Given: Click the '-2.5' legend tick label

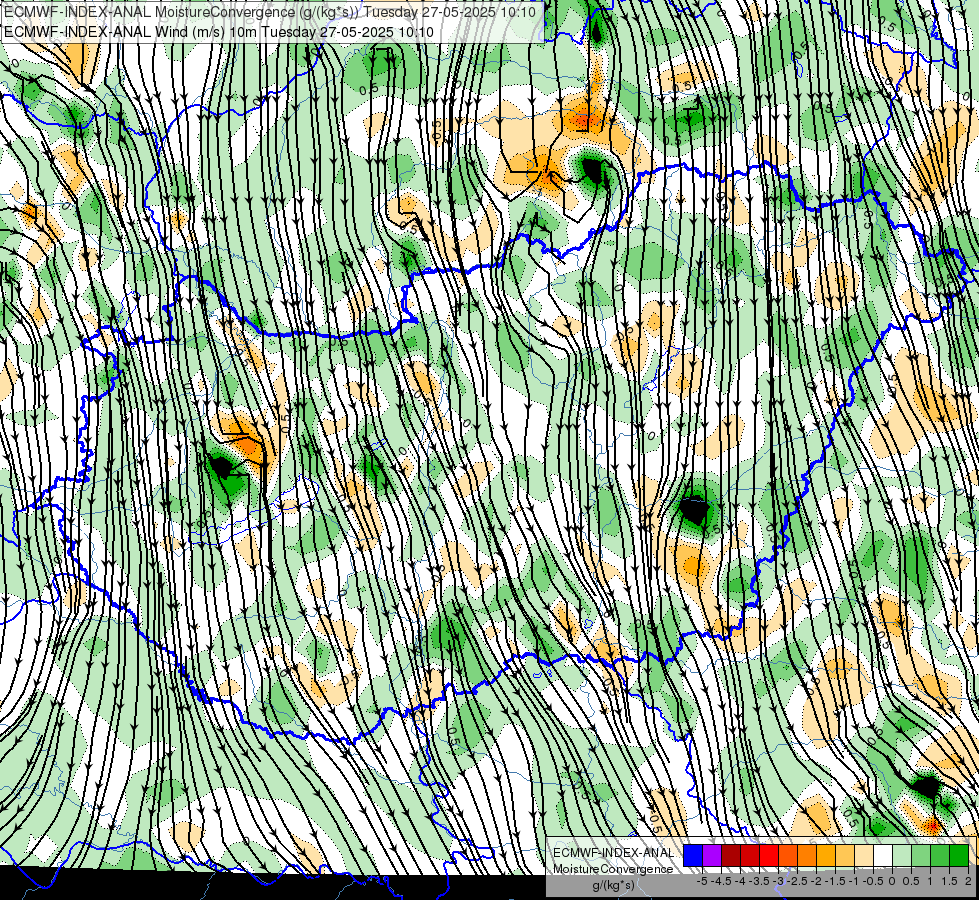Looking at the screenshot, I should pos(797,881).
